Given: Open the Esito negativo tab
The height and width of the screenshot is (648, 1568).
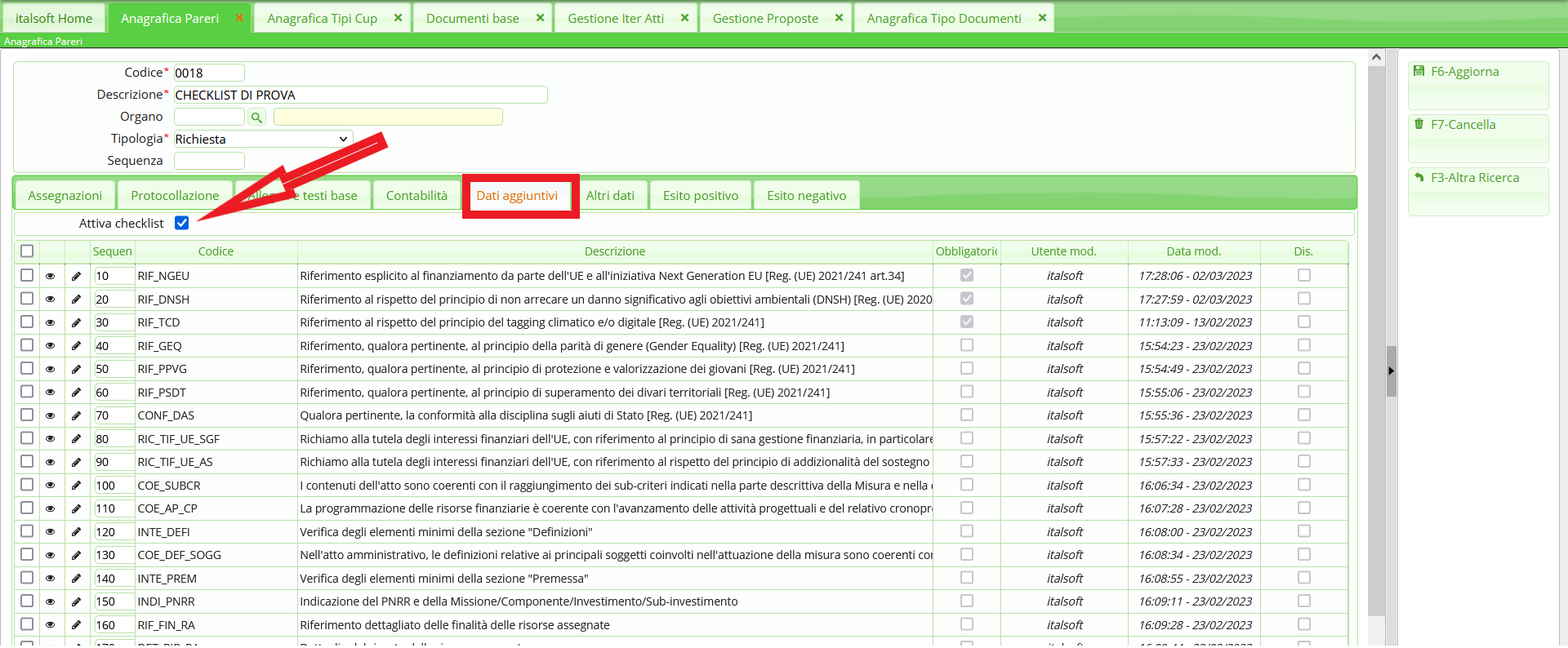Looking at the screenshot, I should (806, 196).
